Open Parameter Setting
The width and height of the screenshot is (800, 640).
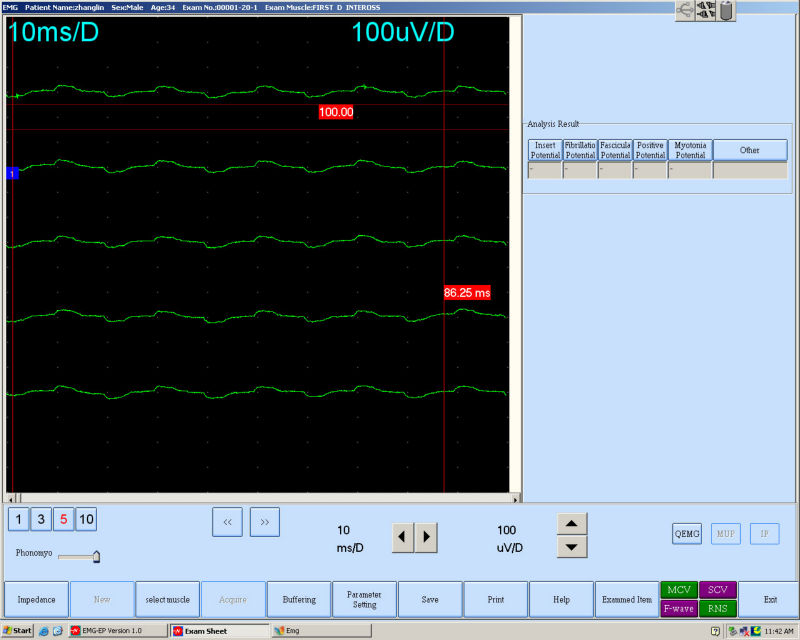(364, 600)
